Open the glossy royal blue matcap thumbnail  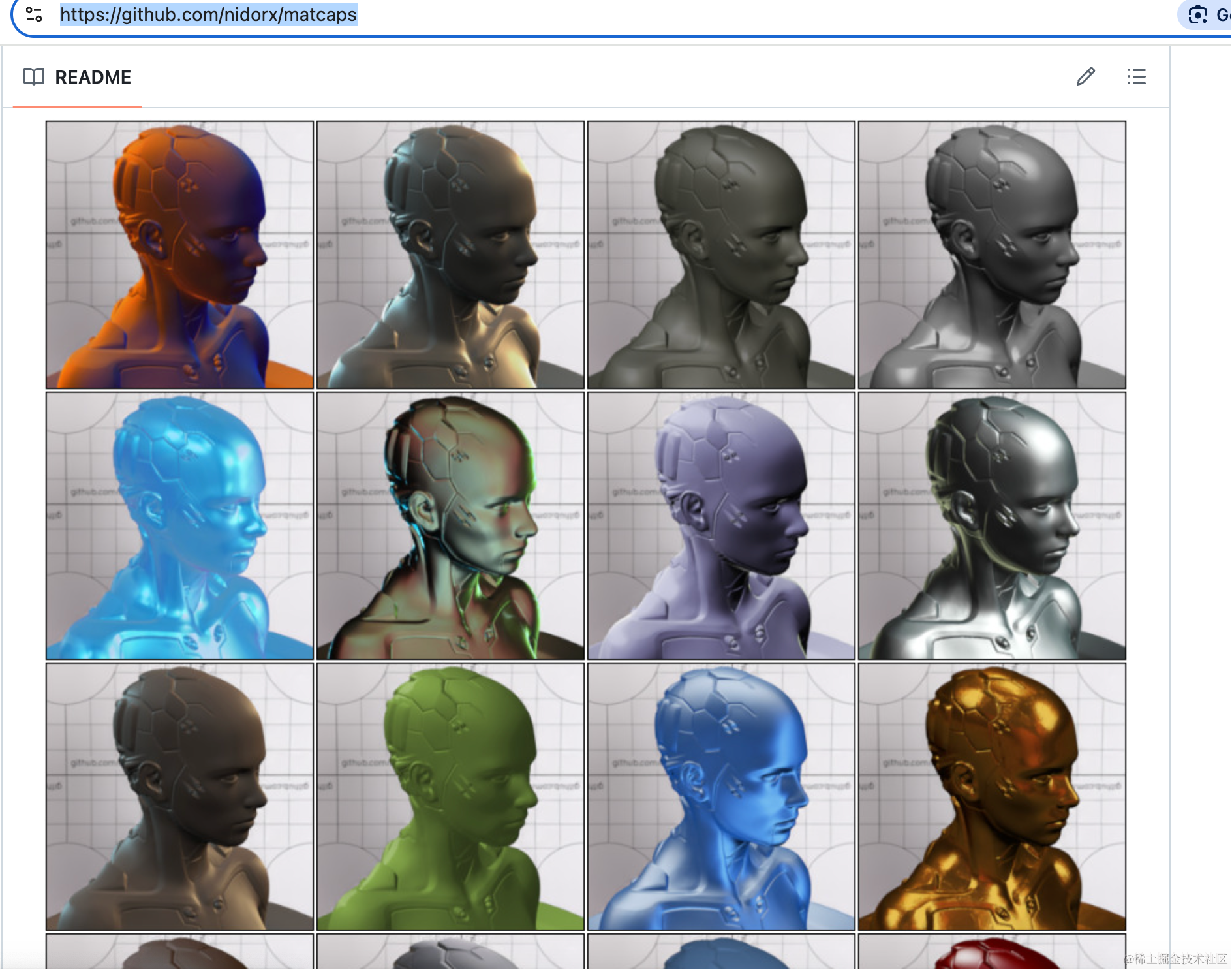point(722,796)
